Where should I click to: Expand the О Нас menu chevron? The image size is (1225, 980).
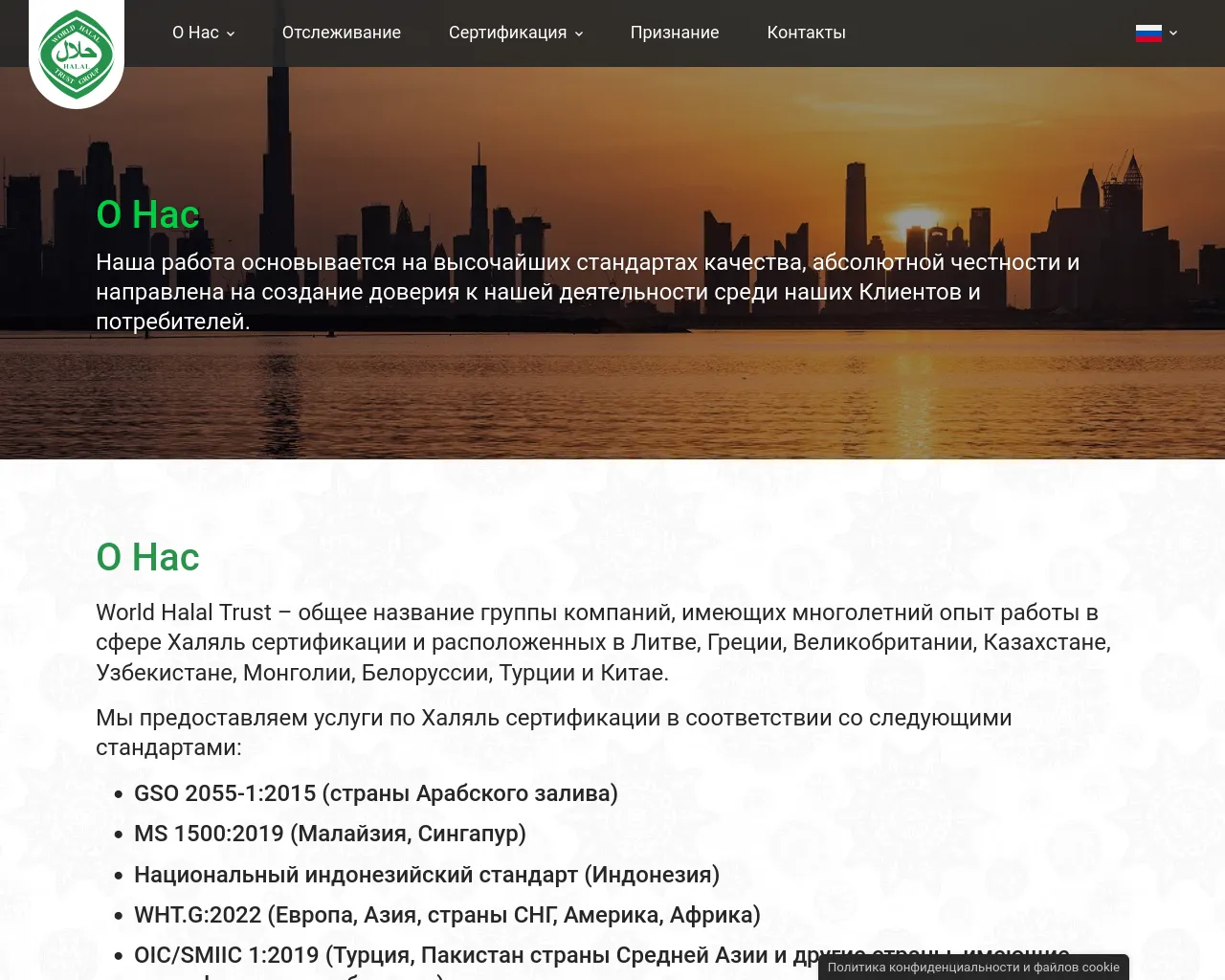tap(231, 33)
